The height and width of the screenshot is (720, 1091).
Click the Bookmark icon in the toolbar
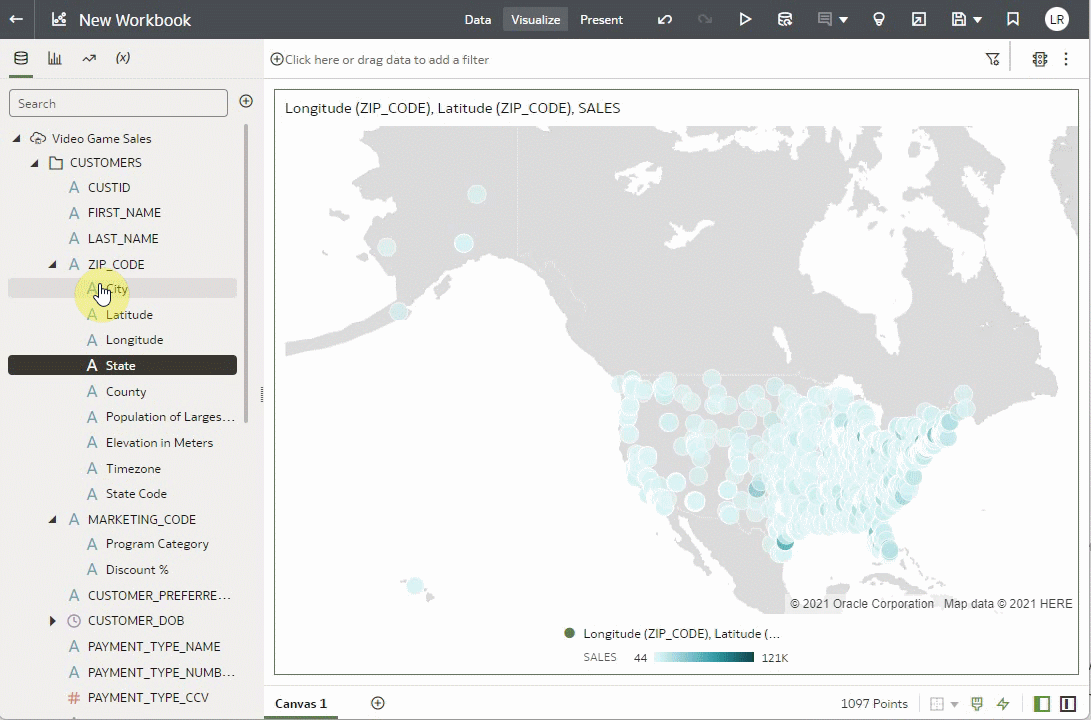[1012, 19]
